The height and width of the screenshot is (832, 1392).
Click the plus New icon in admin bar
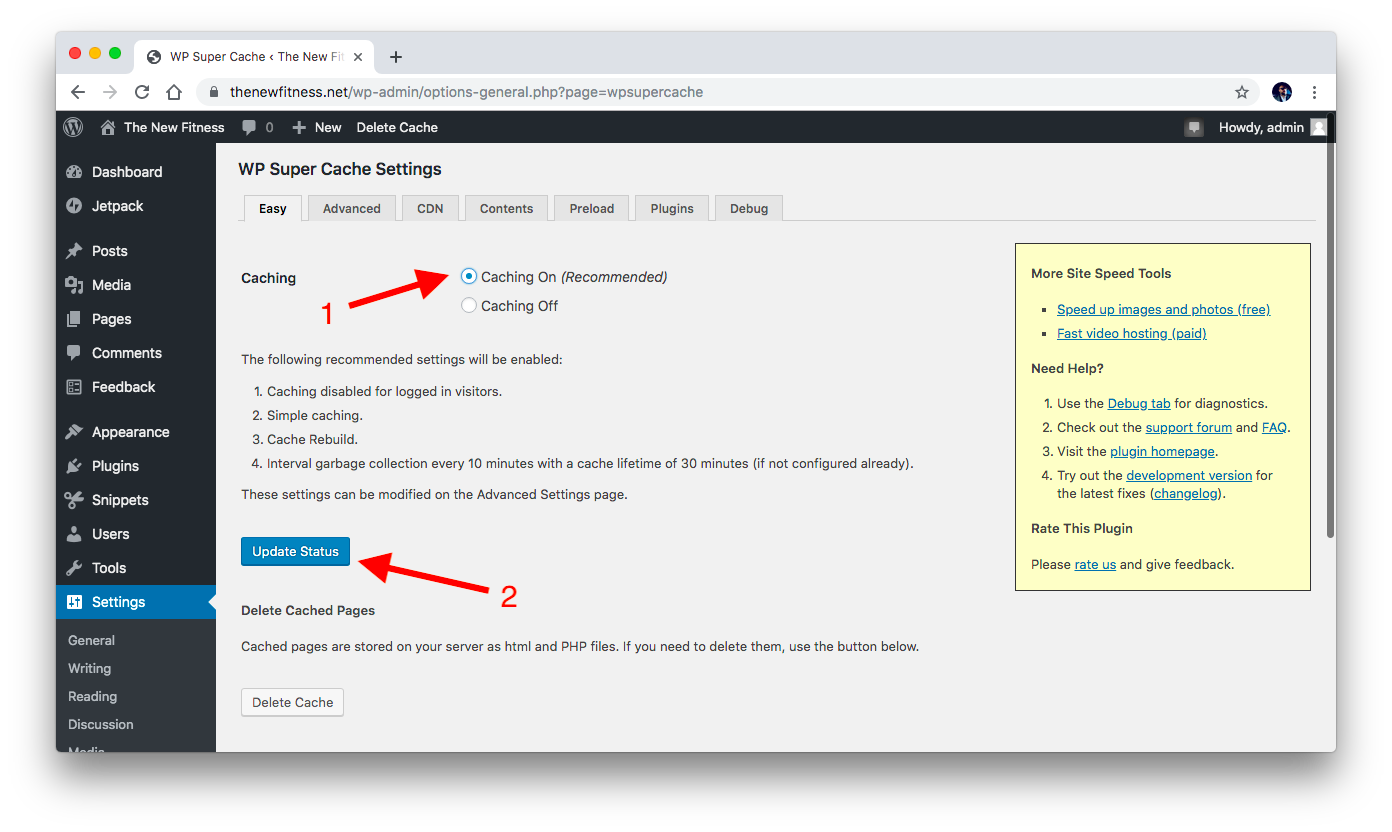(299, 127)
